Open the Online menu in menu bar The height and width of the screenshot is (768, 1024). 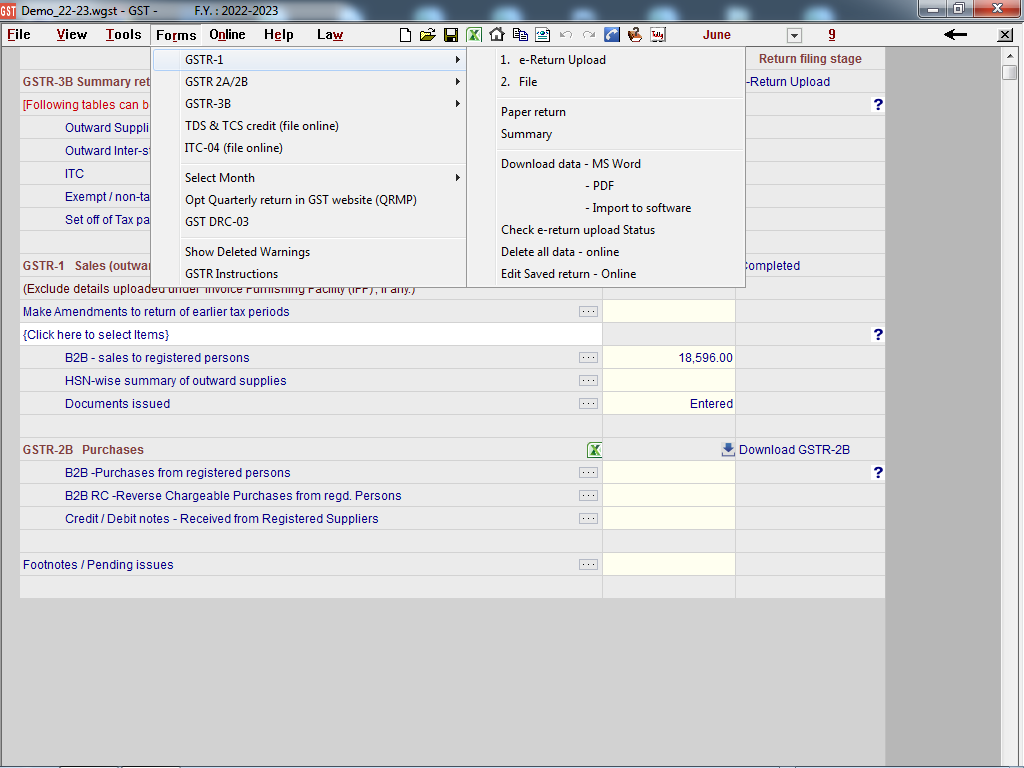(x=227, y=35)
